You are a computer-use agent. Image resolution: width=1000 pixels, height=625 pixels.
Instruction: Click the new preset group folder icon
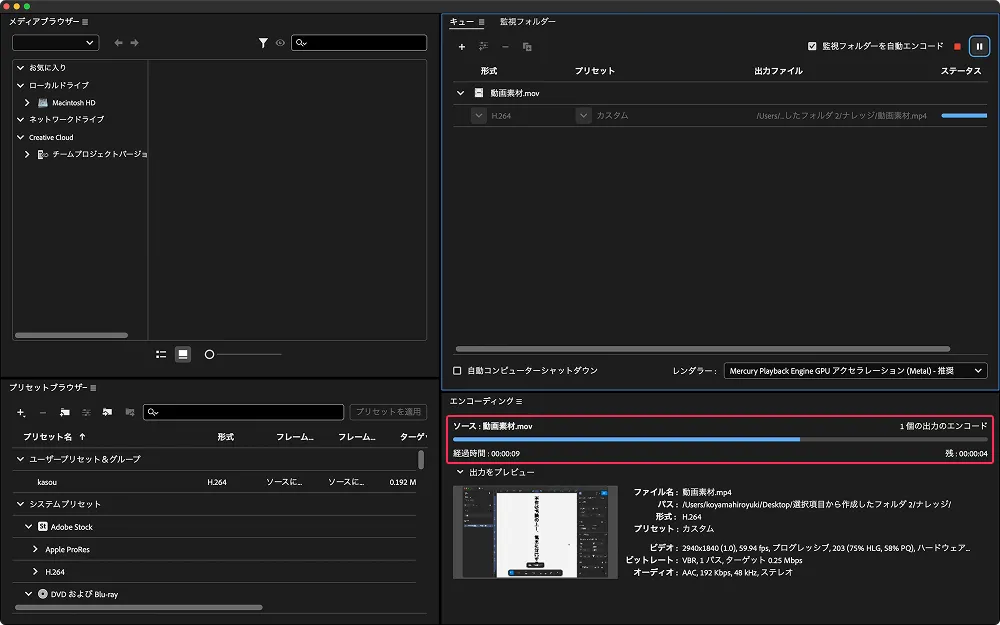coord(64,413)
